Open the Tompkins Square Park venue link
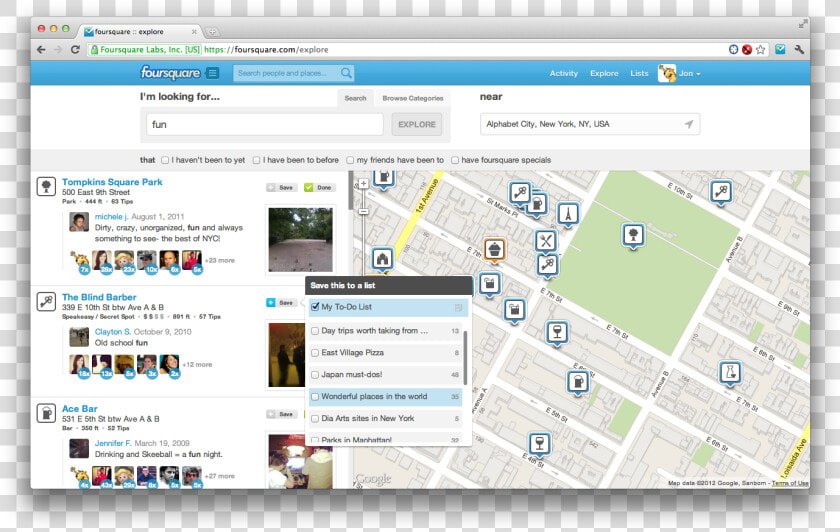Screen dimensions: 840x532 click(112, 182)
